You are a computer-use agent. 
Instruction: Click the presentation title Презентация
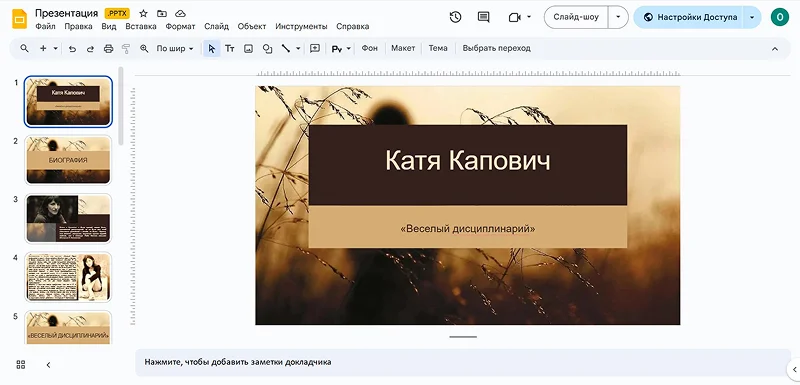[x=67, y=13]
